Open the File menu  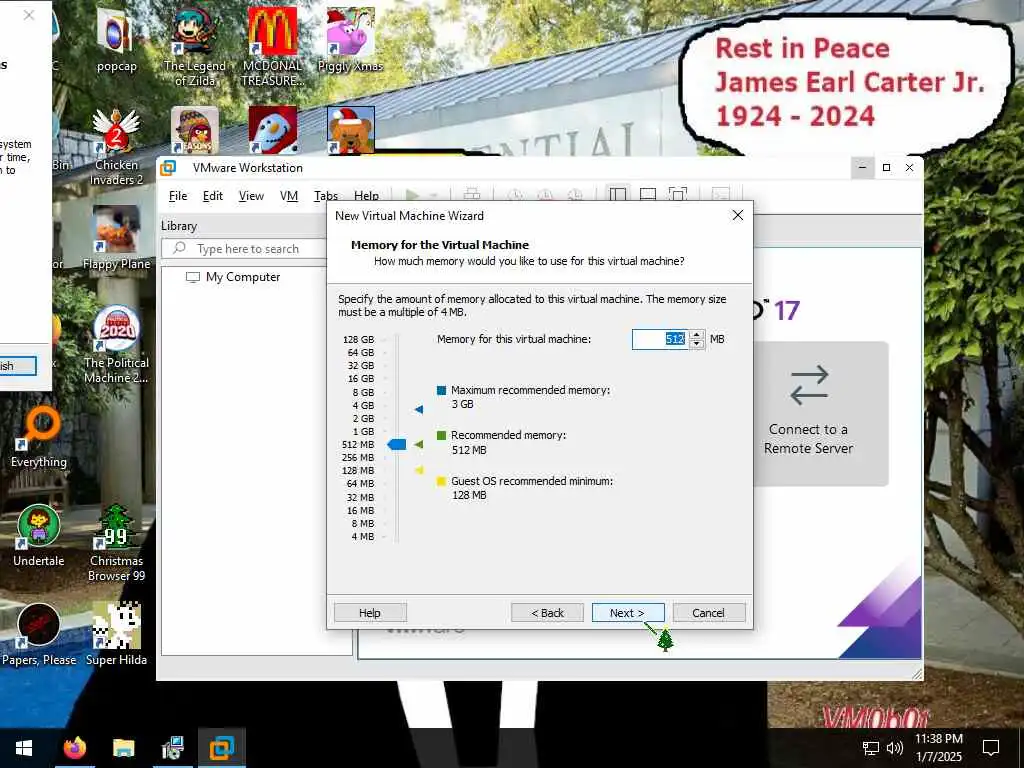pos(178,195)
